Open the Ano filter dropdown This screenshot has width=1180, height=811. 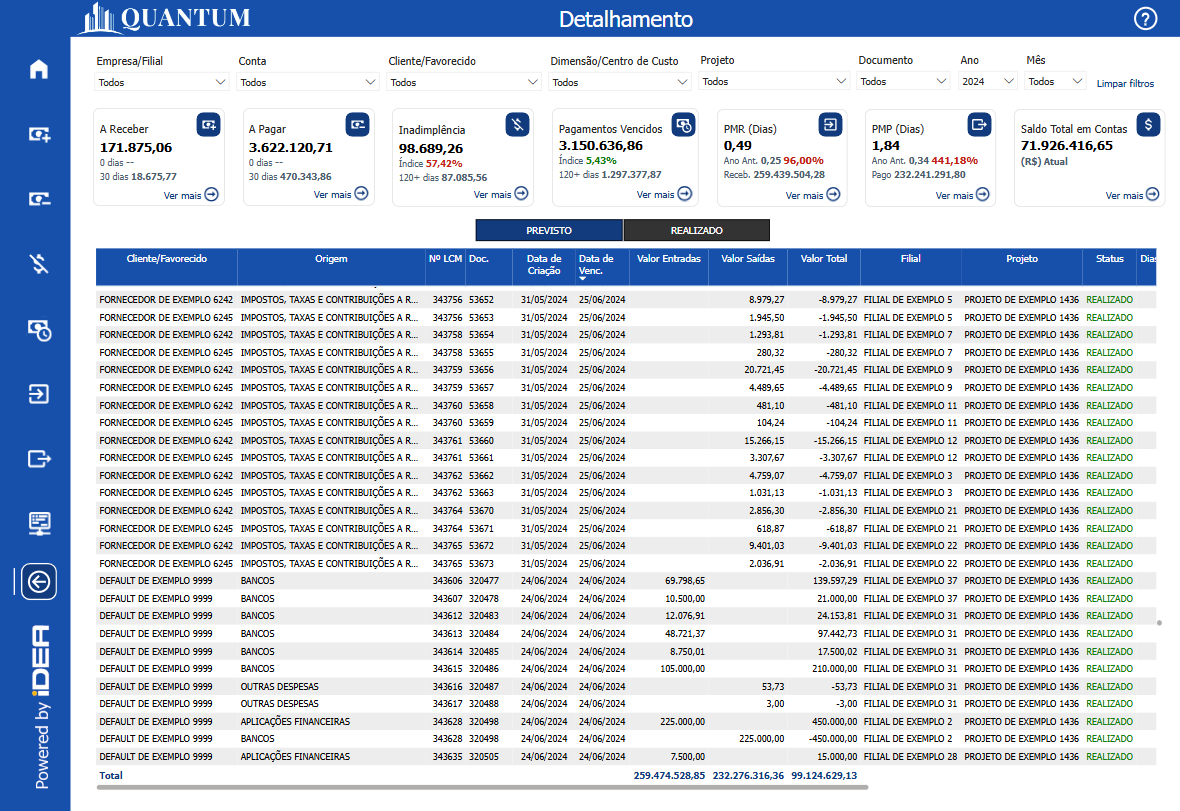click(988, 82)
